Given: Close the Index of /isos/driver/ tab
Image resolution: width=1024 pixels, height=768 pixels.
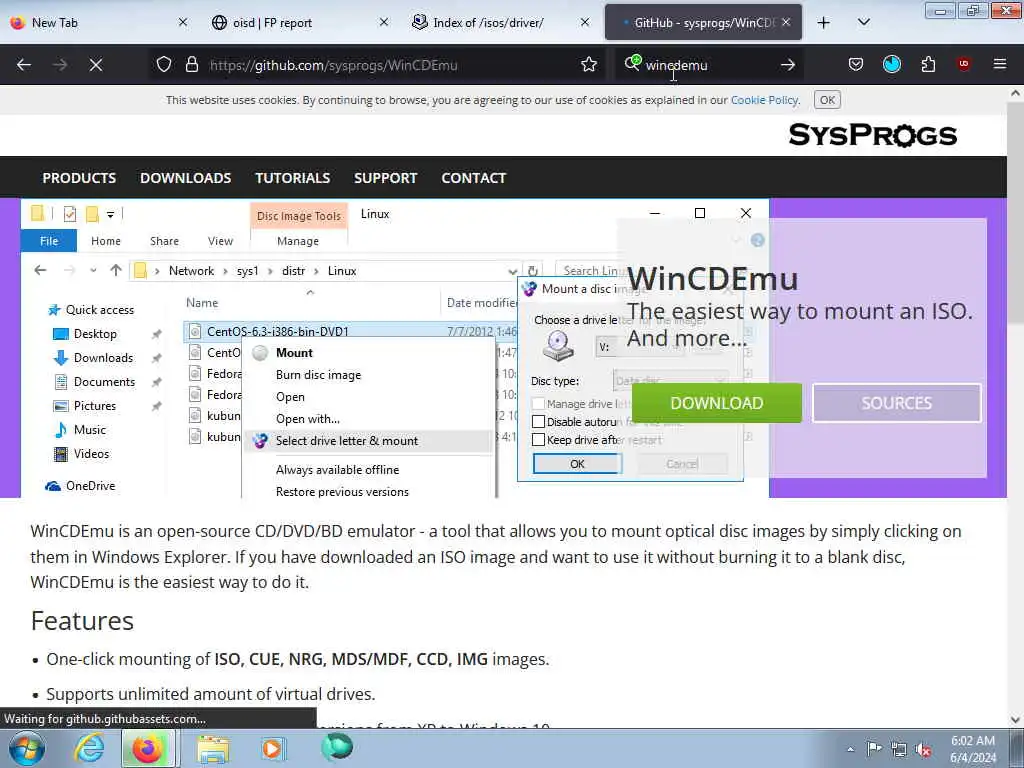Looking at the screenshot, I should 585,22.
